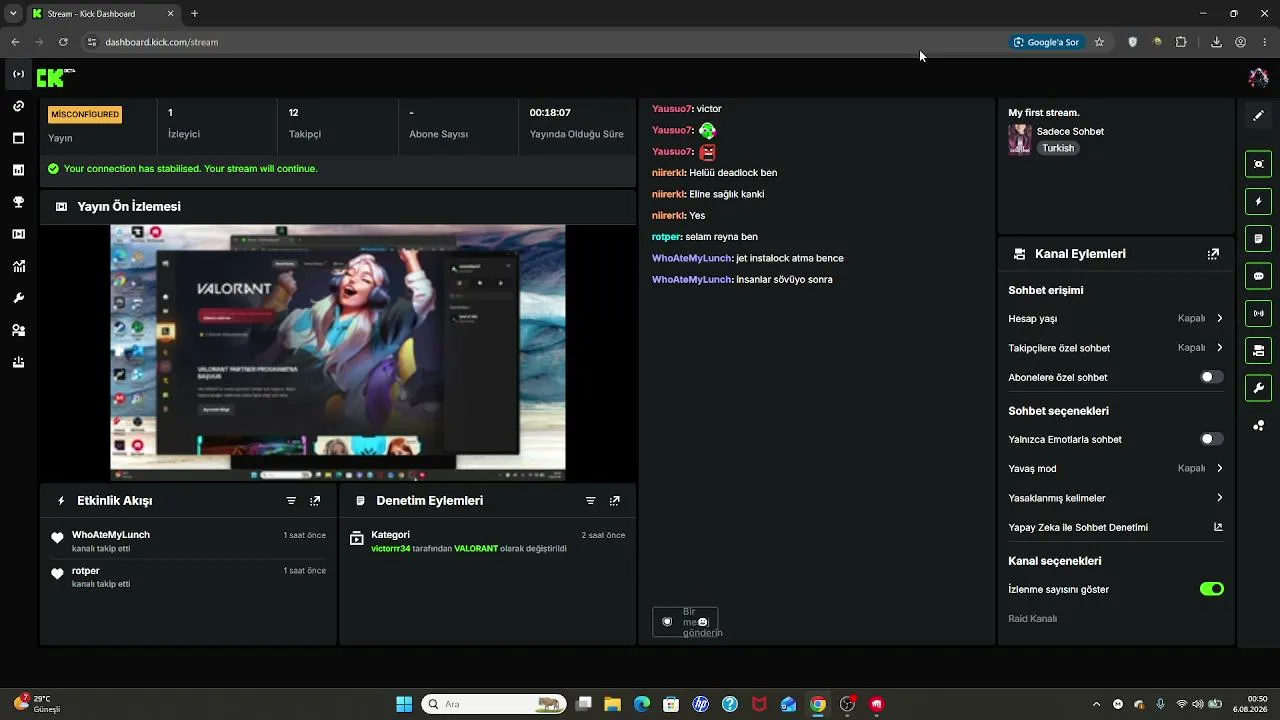
Task: Click the bar chart icon in left sidebar
Action: coord(18,170)
